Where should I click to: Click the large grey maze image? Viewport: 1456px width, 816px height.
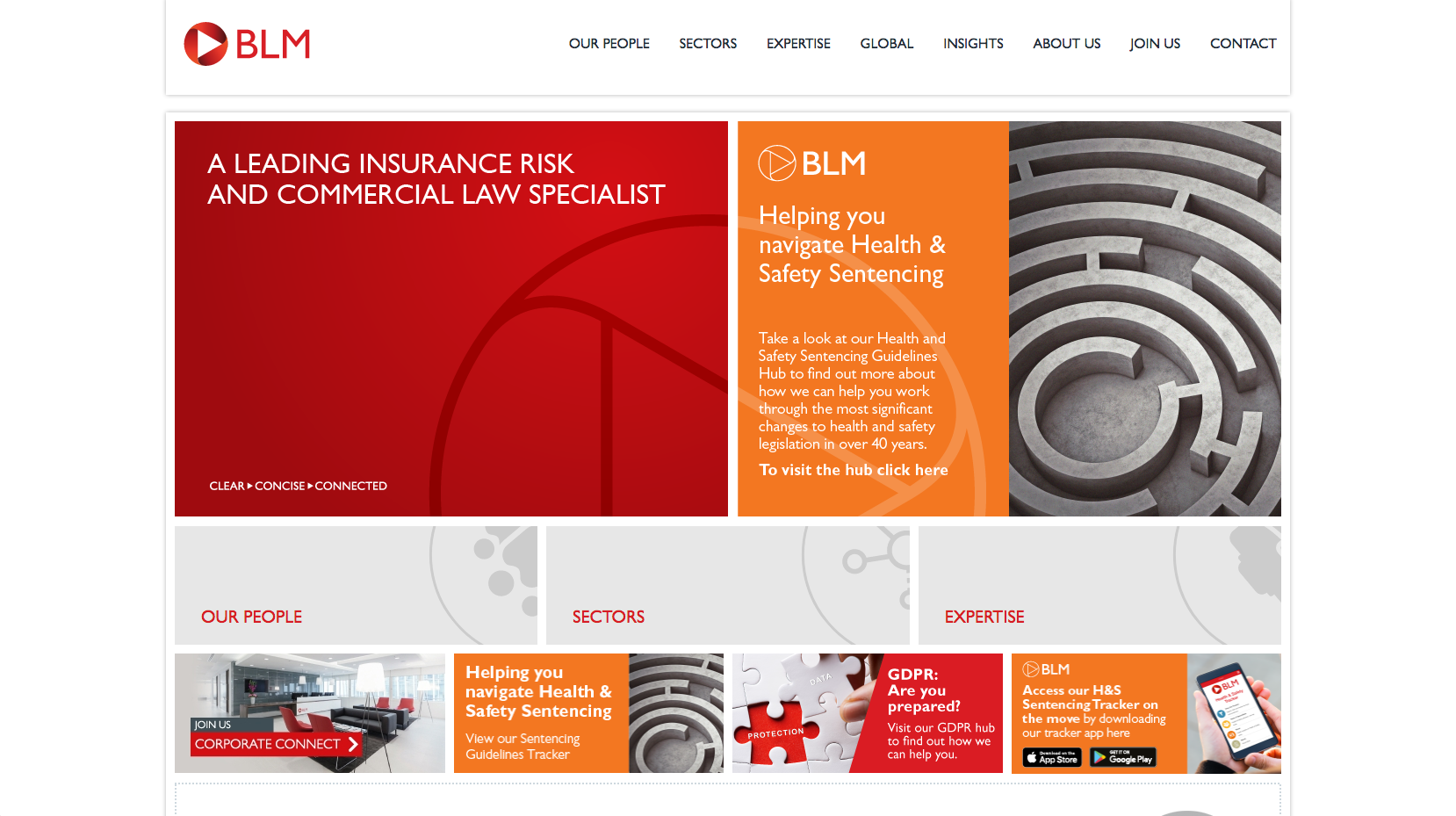click(1144, 319)
